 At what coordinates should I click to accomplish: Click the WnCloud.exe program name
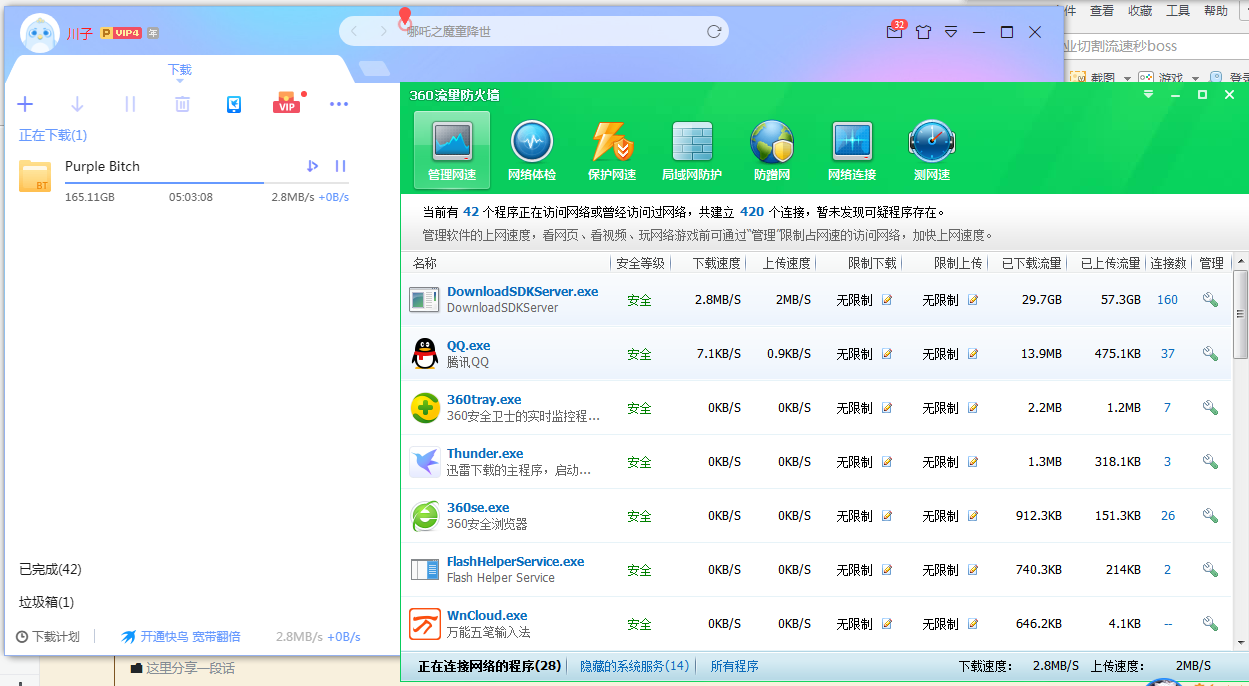(x=487, y=616)
